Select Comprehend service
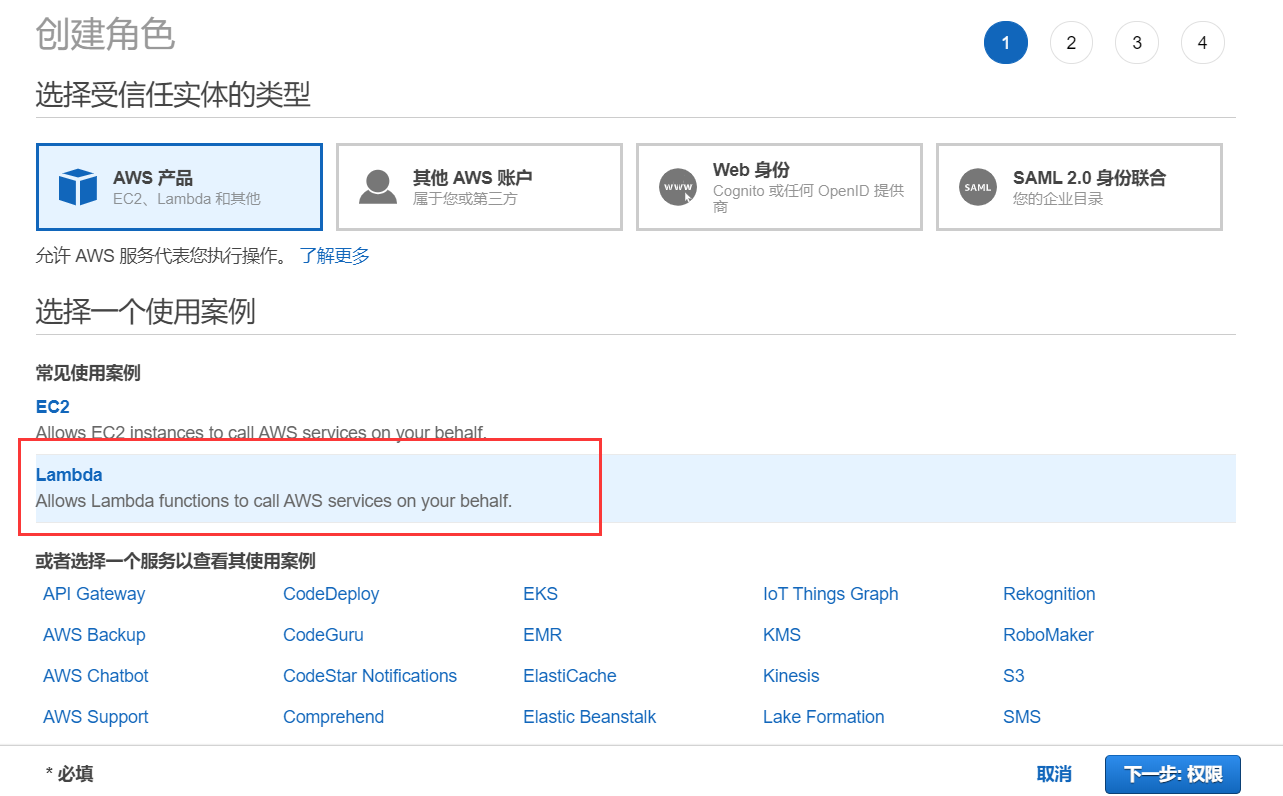 point(333,717)
